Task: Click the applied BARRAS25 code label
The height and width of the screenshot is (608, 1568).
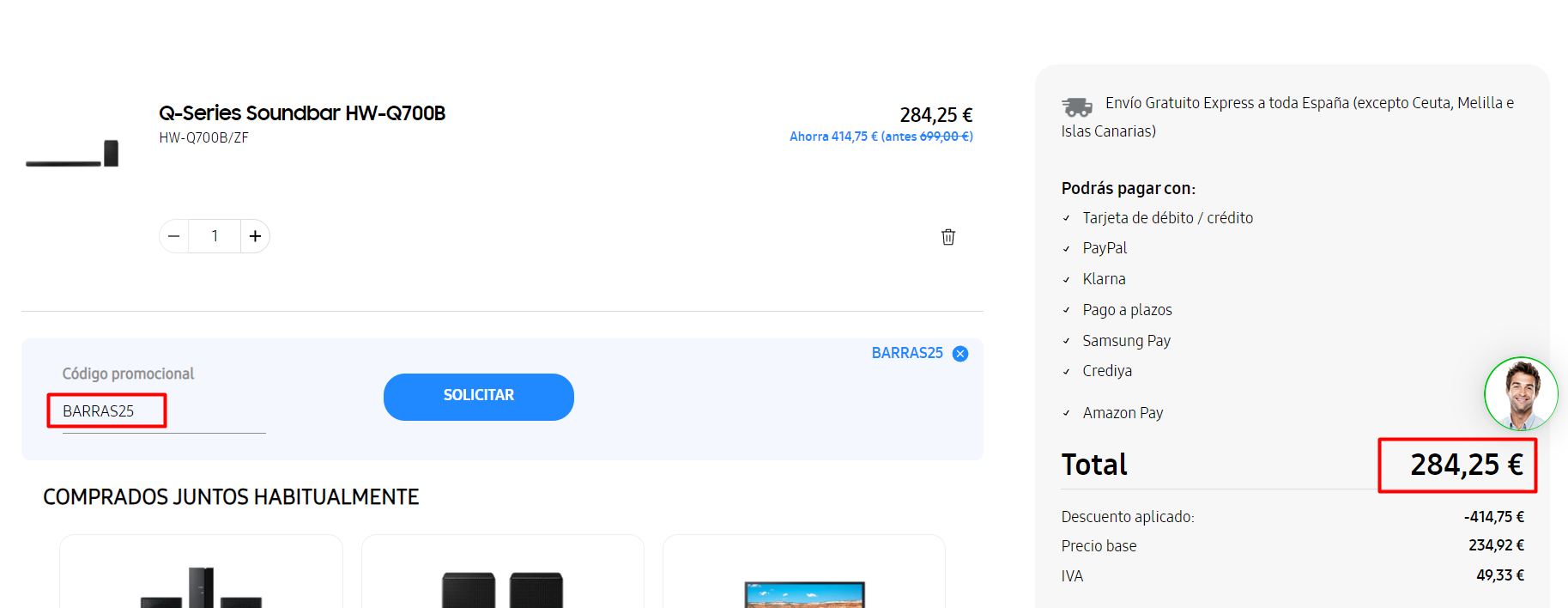Action: (x=907, y=354)
